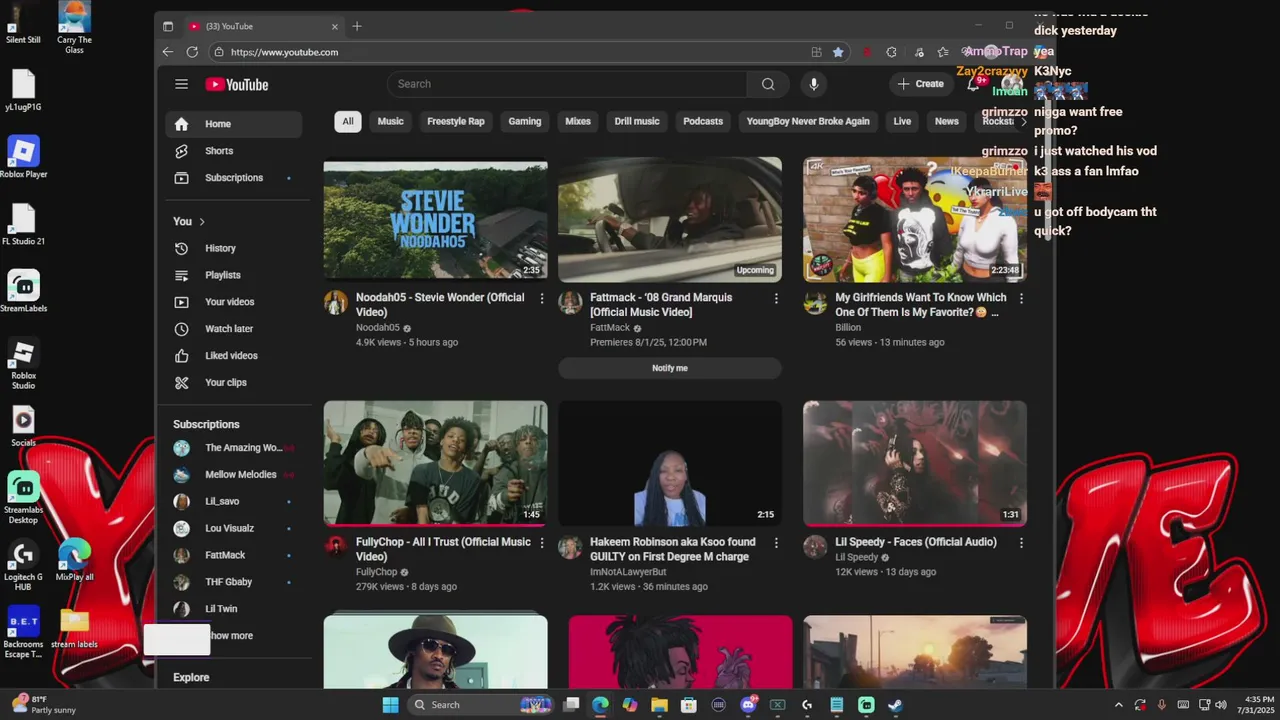Open FullyChop All I Trust thumbnail
The width and height of the screenshot is (1280, 720).
[x=435, y=463]
